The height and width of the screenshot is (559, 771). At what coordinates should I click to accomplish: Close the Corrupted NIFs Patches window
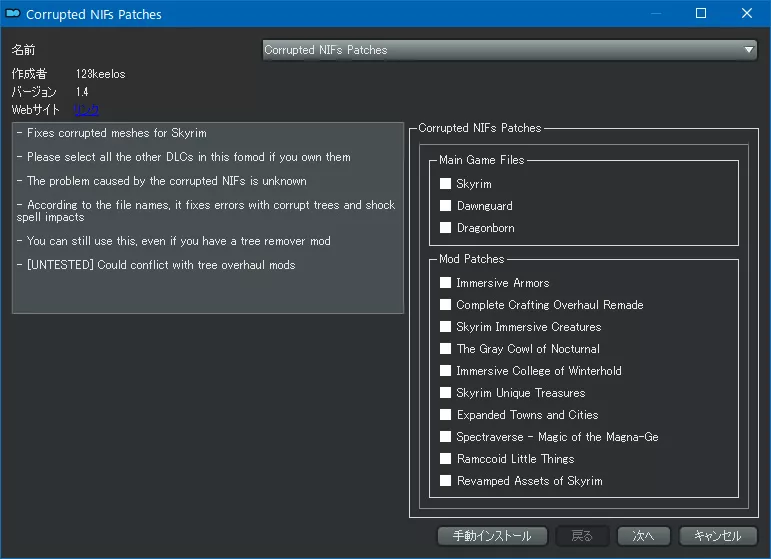(x=746, y=13)
